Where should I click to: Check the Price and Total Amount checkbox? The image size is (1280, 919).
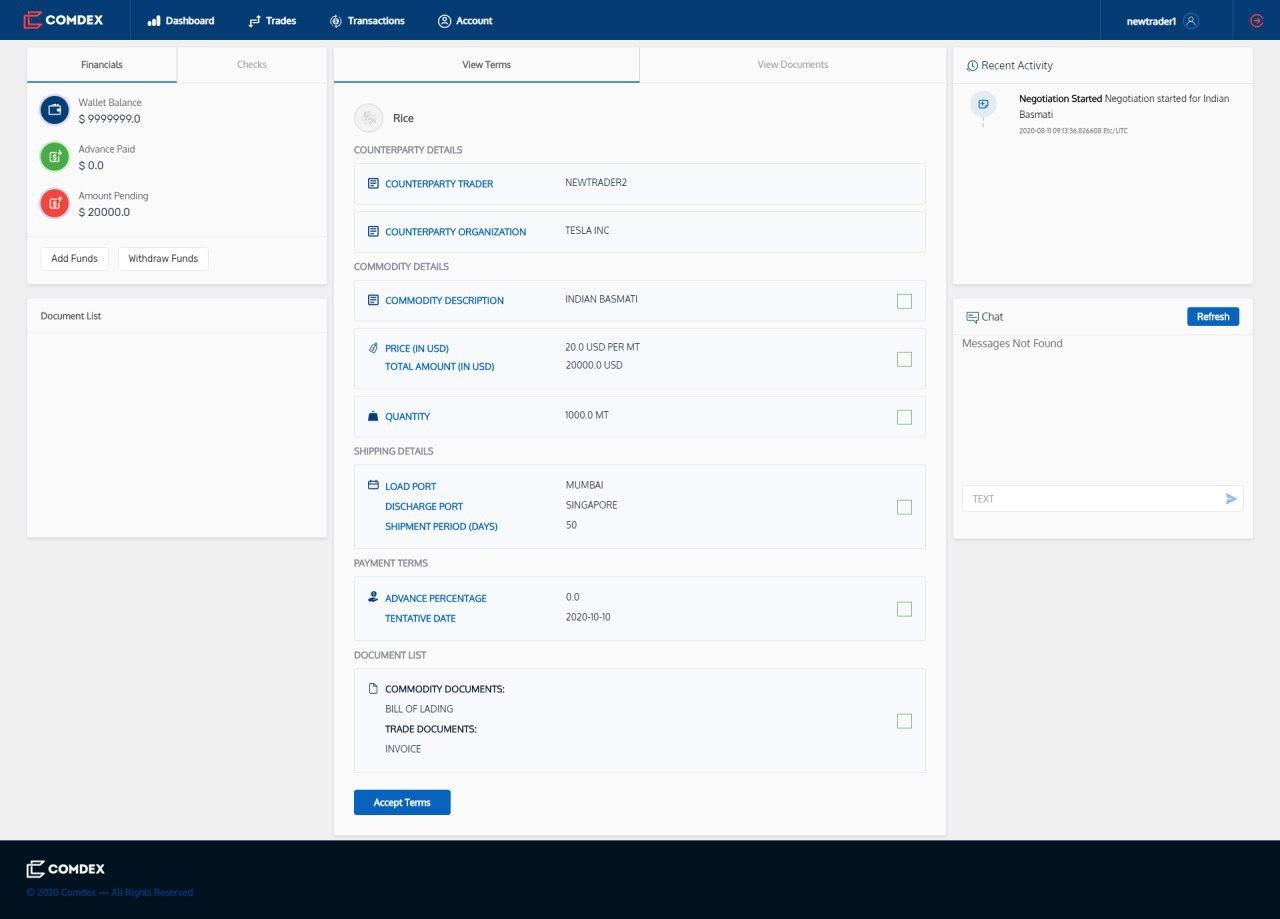click(904, 359)
